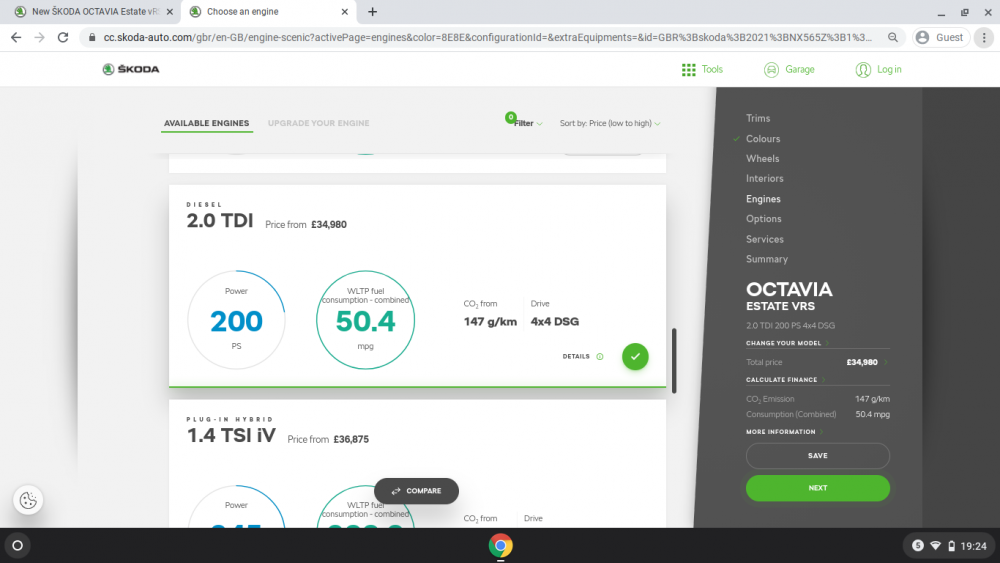Reload the page
1000x563 pixels.
[x=62, y=38]
